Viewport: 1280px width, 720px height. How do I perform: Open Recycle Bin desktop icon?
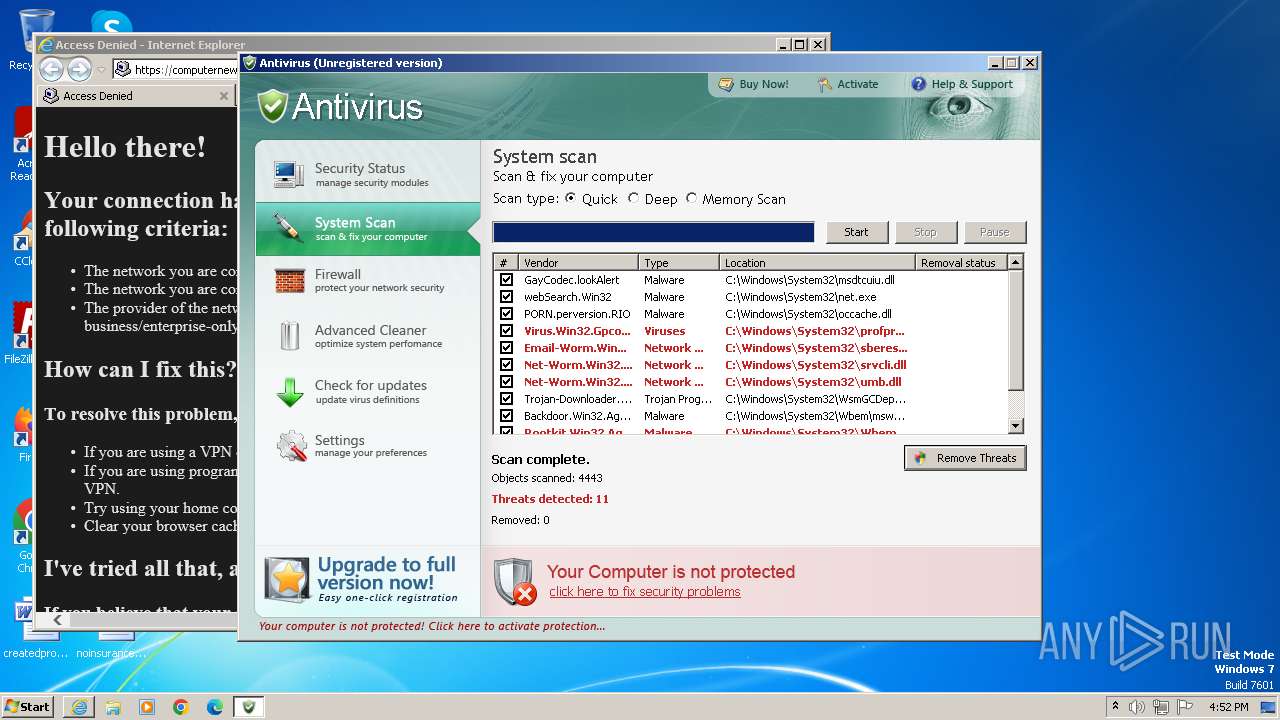pos(36,31)
